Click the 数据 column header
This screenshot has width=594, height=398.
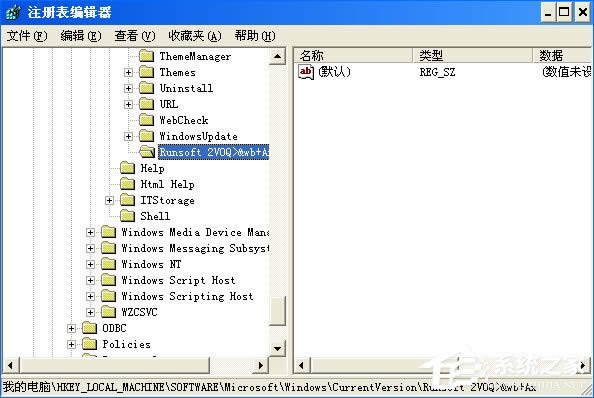coord(563,56)
